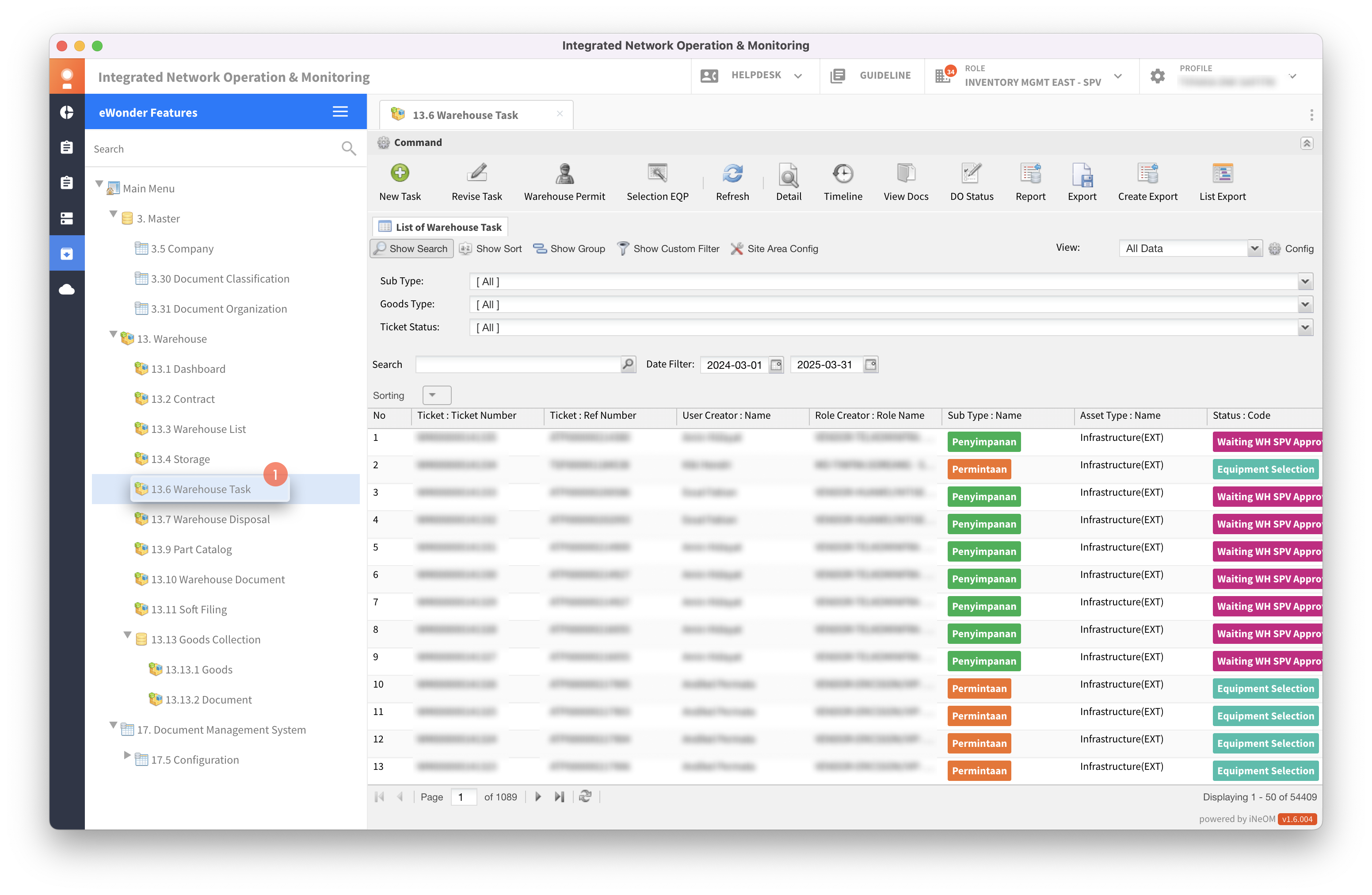Click the Export command icon

coord(1082,175)
